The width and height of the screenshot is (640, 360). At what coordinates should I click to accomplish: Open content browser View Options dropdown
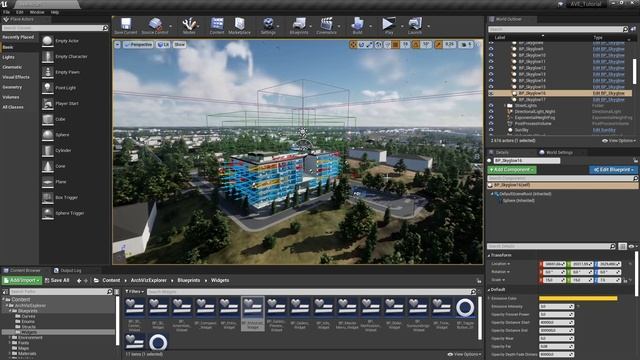(464, 354)
